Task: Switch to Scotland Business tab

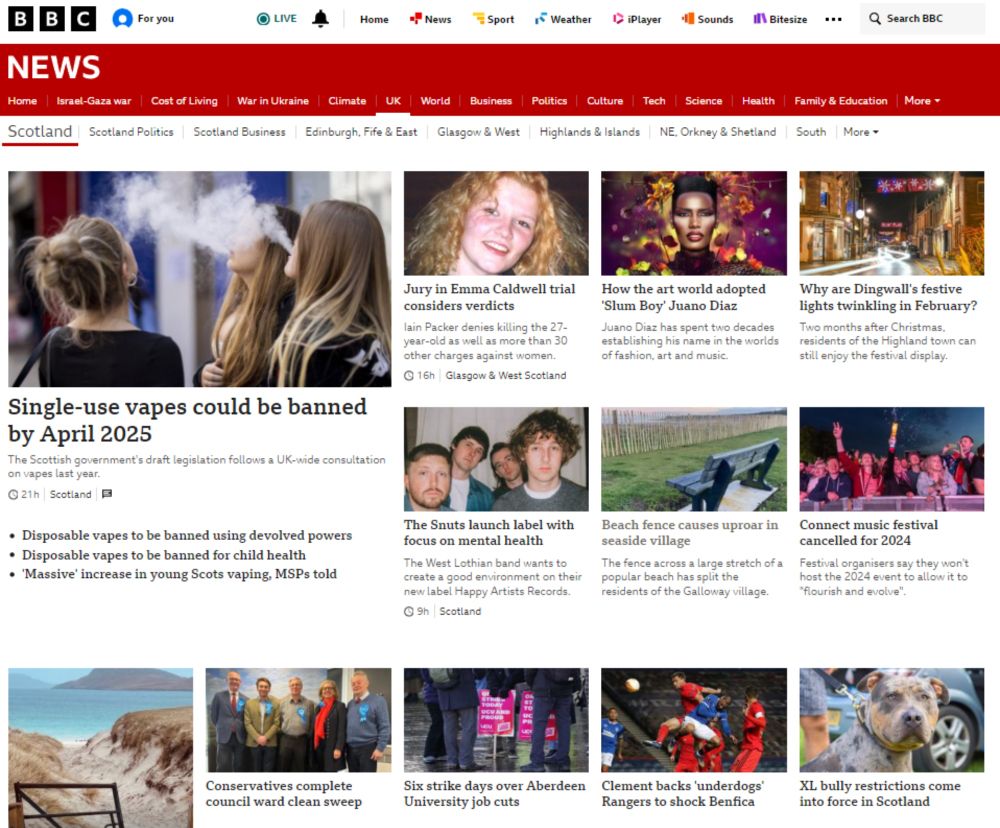Action: [x=239, y=132]
